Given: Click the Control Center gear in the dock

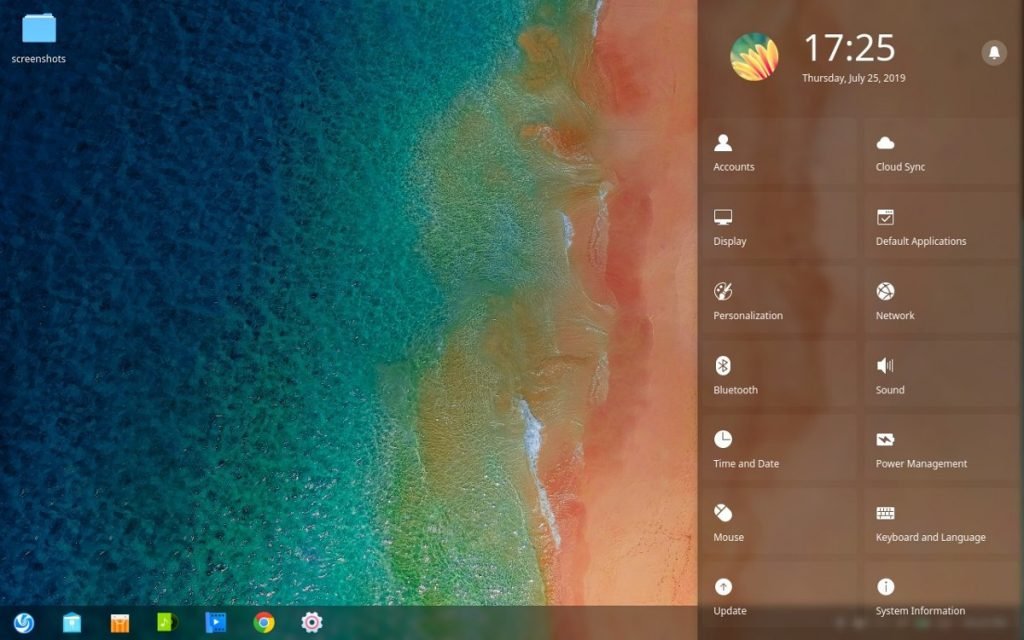Looking at the screenshot, I should (x=312, y=622).
